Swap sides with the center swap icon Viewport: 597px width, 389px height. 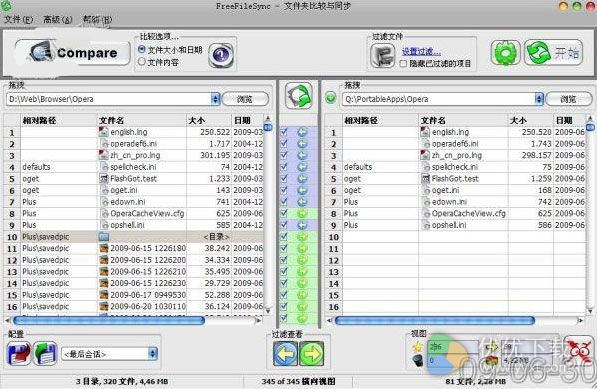299,96
